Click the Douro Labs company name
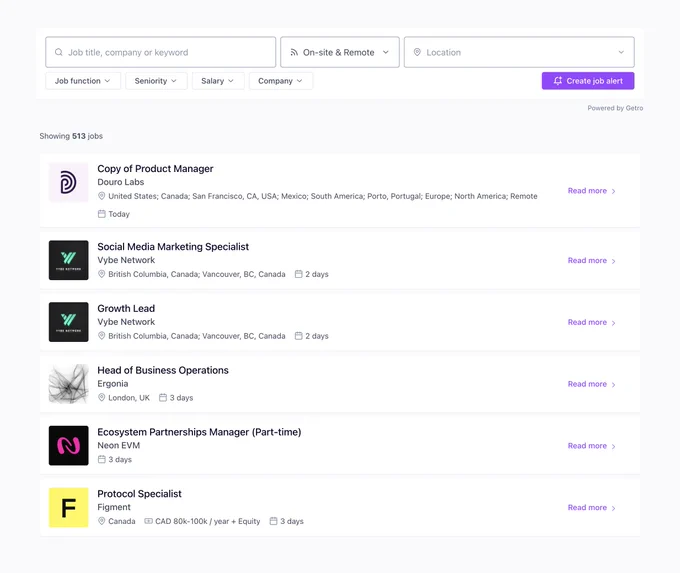Screen dimensions: 680x573 click(x=121, y=182)
